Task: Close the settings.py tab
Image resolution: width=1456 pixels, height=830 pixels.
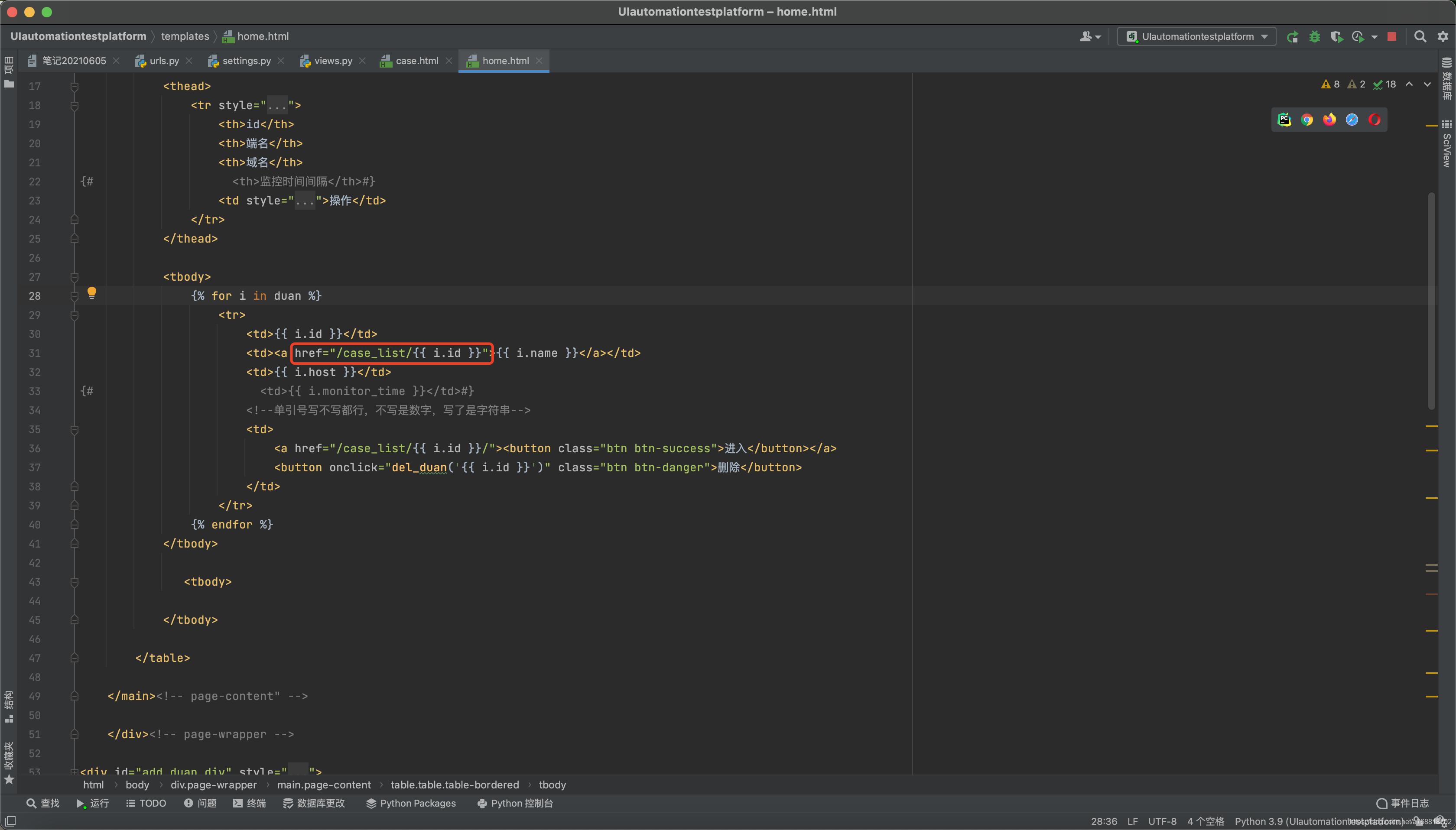Action: 281,60
